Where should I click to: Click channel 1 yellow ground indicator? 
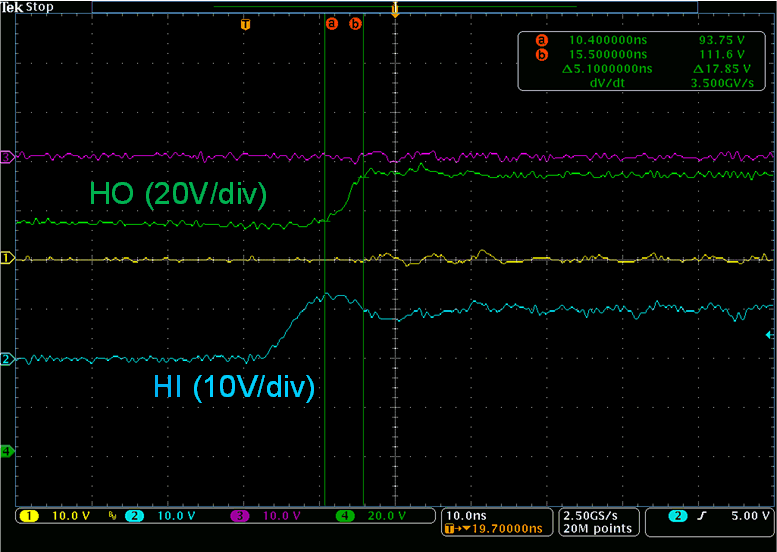[6, 258]
